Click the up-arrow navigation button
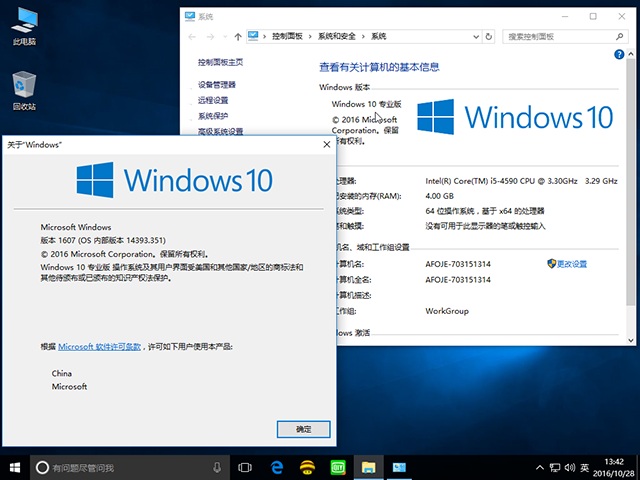Screen dimensions: 640x480 pos(236,36)
